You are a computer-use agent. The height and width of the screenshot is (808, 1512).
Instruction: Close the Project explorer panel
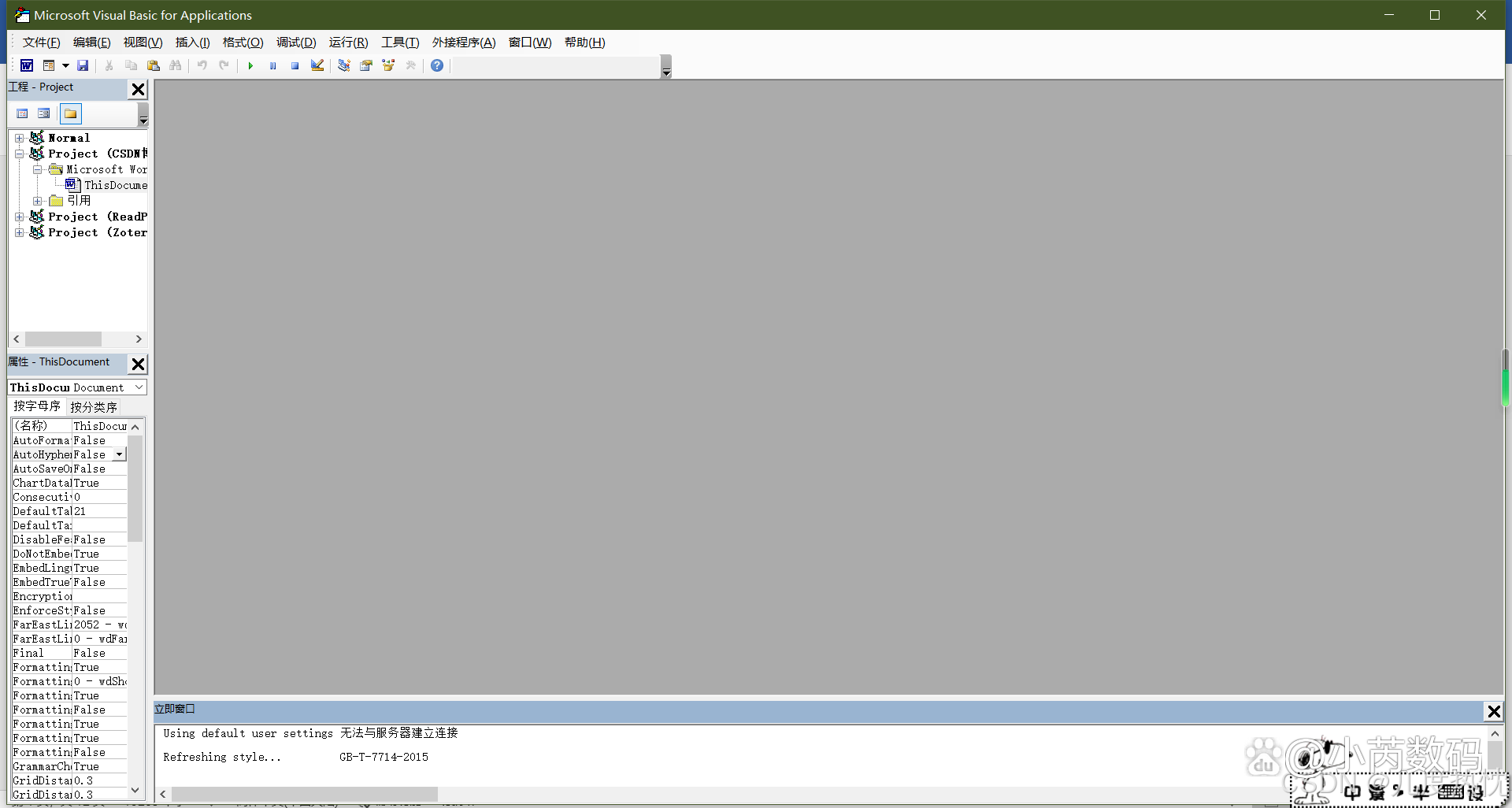[x=139, y=89]
